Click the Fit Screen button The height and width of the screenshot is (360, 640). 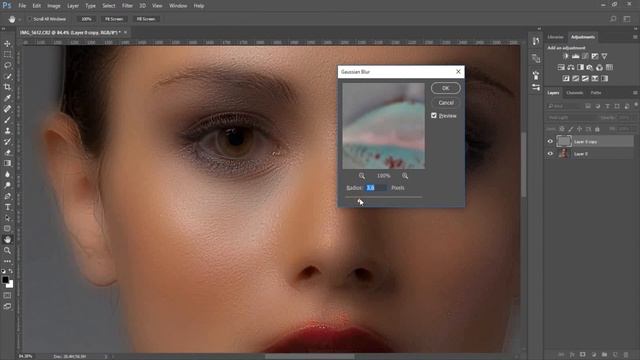click(114, 19)
